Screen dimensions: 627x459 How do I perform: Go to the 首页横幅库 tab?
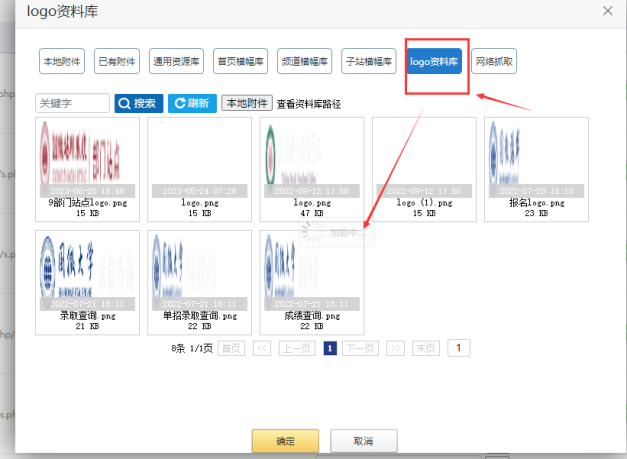pyautogui.click(x=241, y=62)
